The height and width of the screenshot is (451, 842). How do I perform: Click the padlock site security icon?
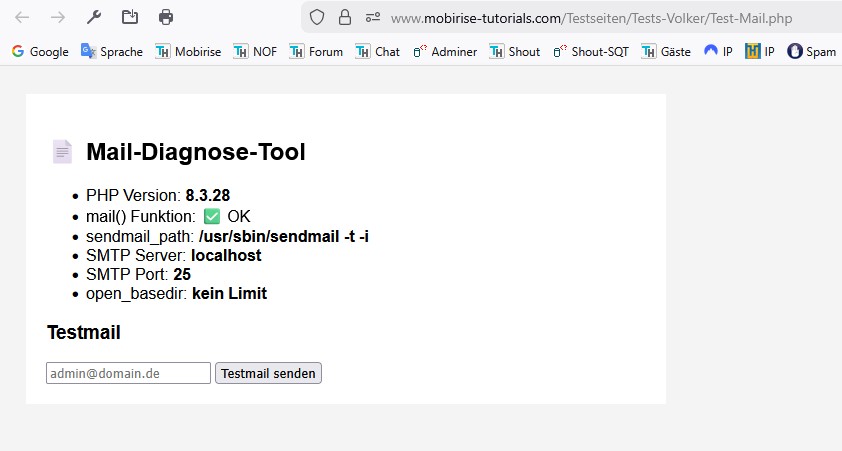(345, 17)
